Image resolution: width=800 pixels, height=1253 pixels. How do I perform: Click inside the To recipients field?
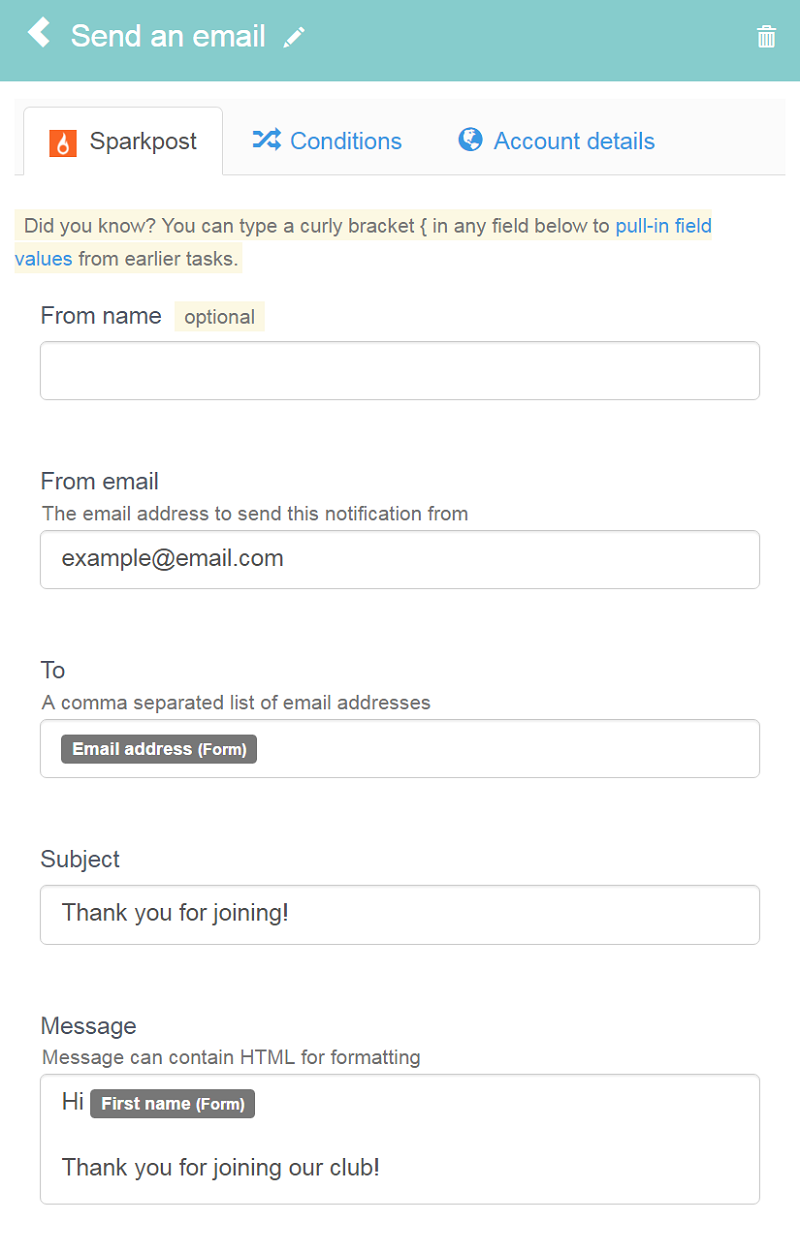pyautogui.click(x=400, y=748)
